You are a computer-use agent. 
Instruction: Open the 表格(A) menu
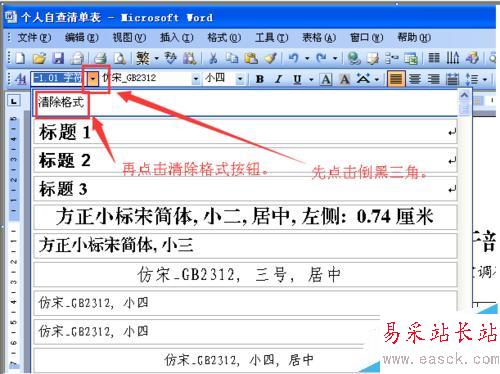(319, 37)
